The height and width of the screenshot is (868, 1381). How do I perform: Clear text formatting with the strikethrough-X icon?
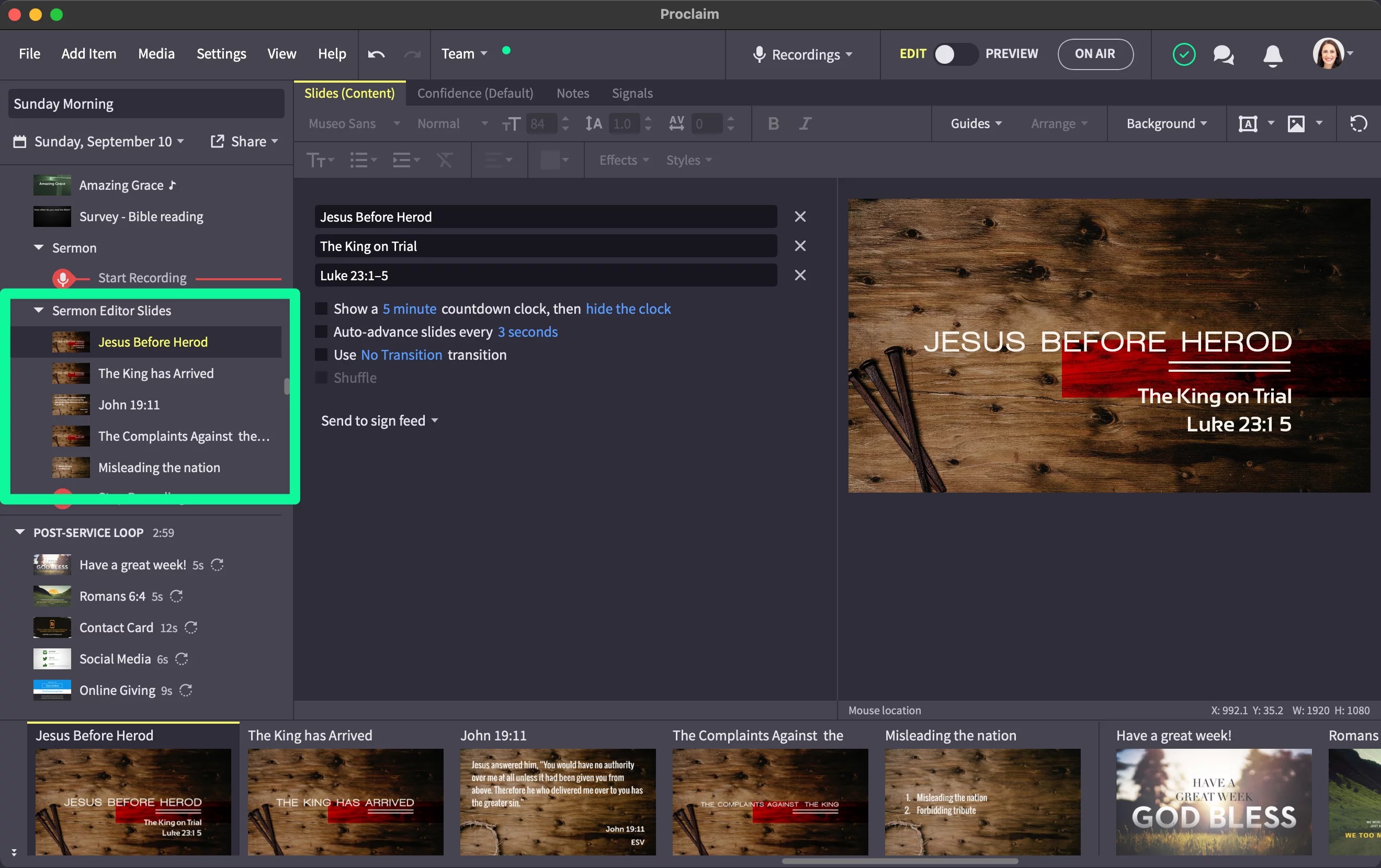(445, 160)
